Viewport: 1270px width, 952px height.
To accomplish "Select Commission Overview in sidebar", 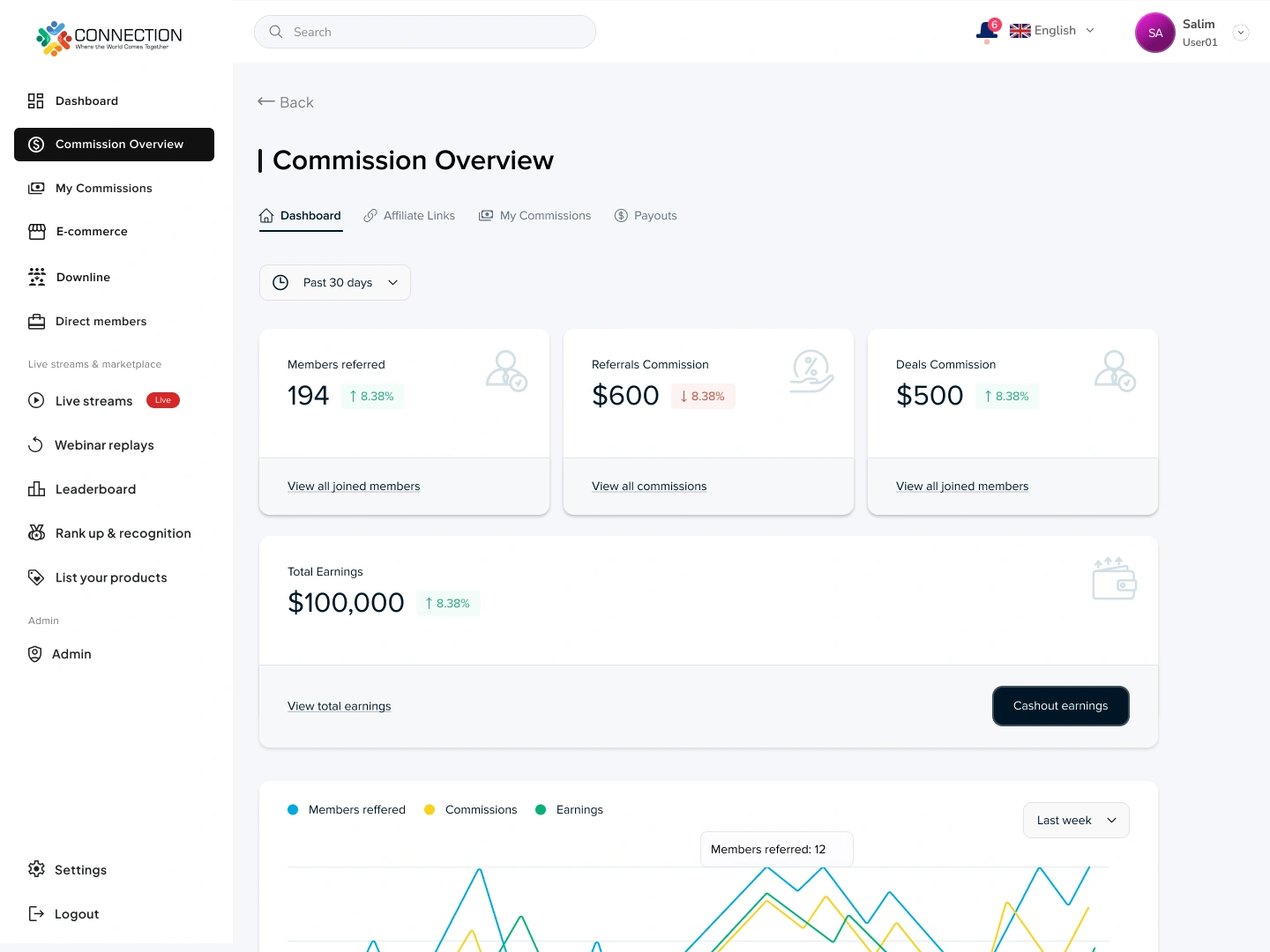I will click(114, 145).
